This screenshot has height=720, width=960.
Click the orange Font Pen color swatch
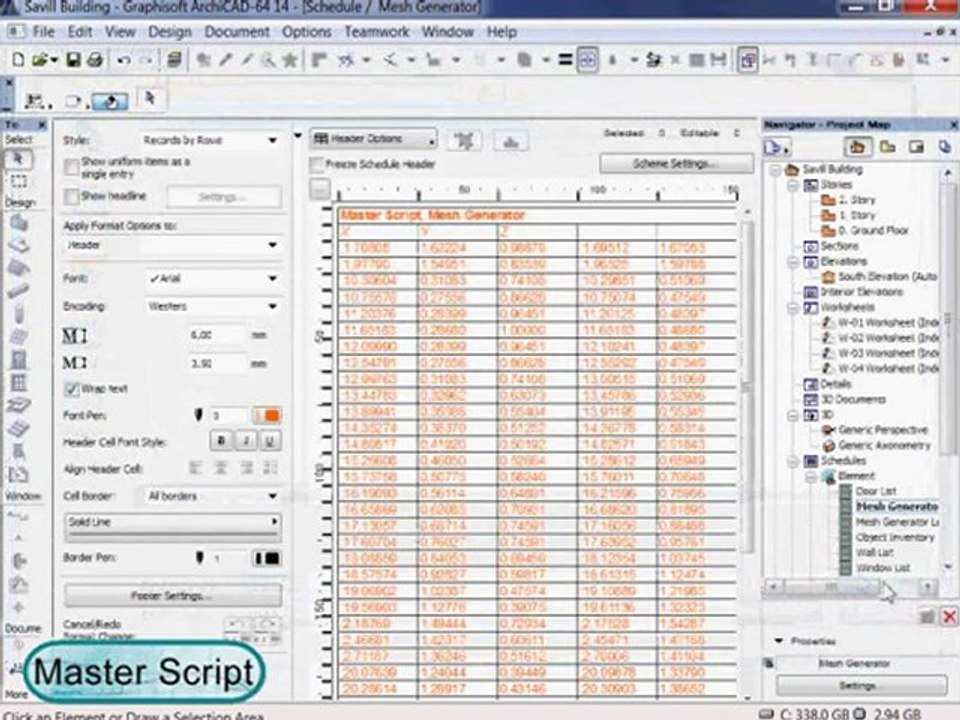coord(267,416)
